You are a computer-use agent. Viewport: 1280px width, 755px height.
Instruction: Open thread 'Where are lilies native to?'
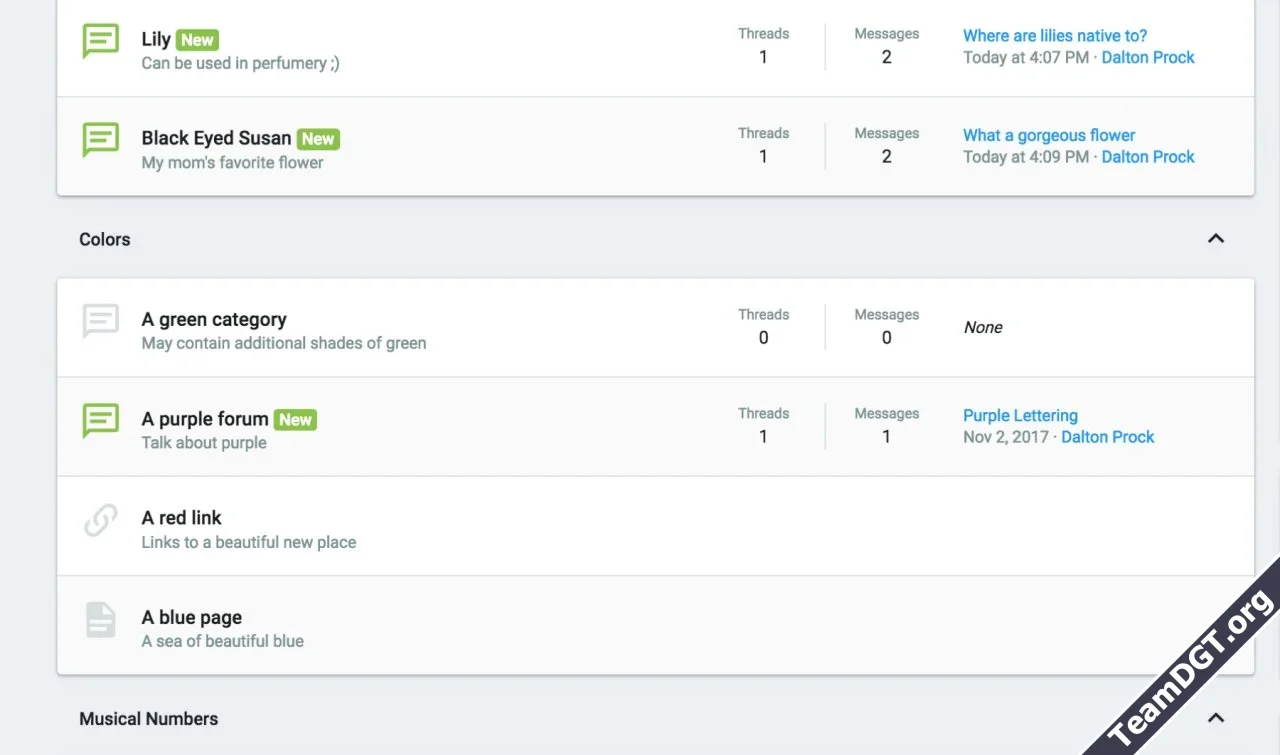[x=1055, y=36]
